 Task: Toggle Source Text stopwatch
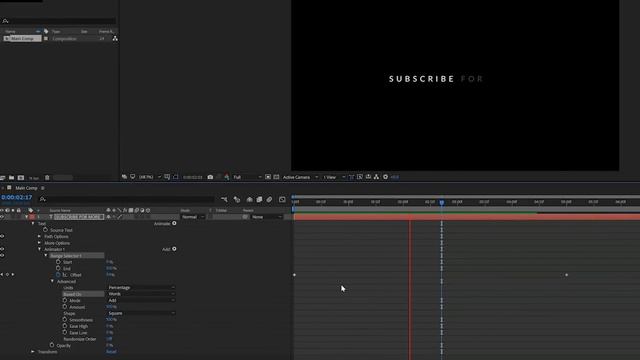tap(45, 230)
